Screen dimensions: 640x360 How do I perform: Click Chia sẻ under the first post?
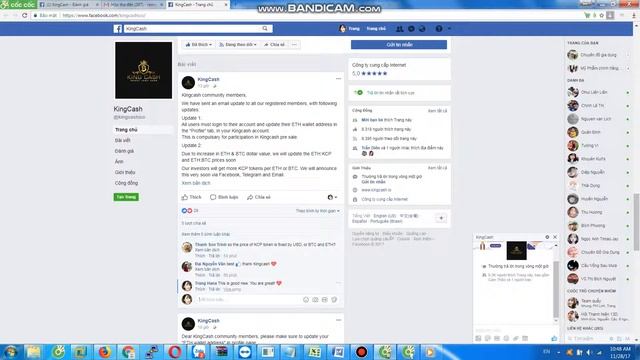[x=259, y=197]
